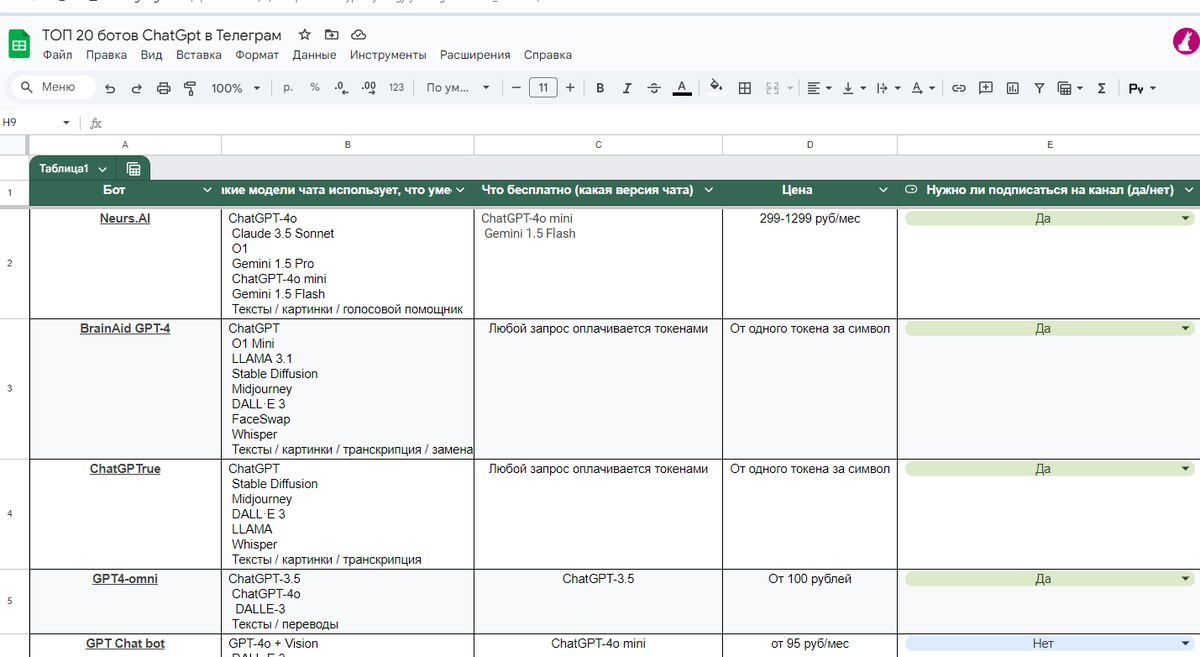Open the number format 123 menu
This screenshot has height=657, width=1200.
[396, 88]
